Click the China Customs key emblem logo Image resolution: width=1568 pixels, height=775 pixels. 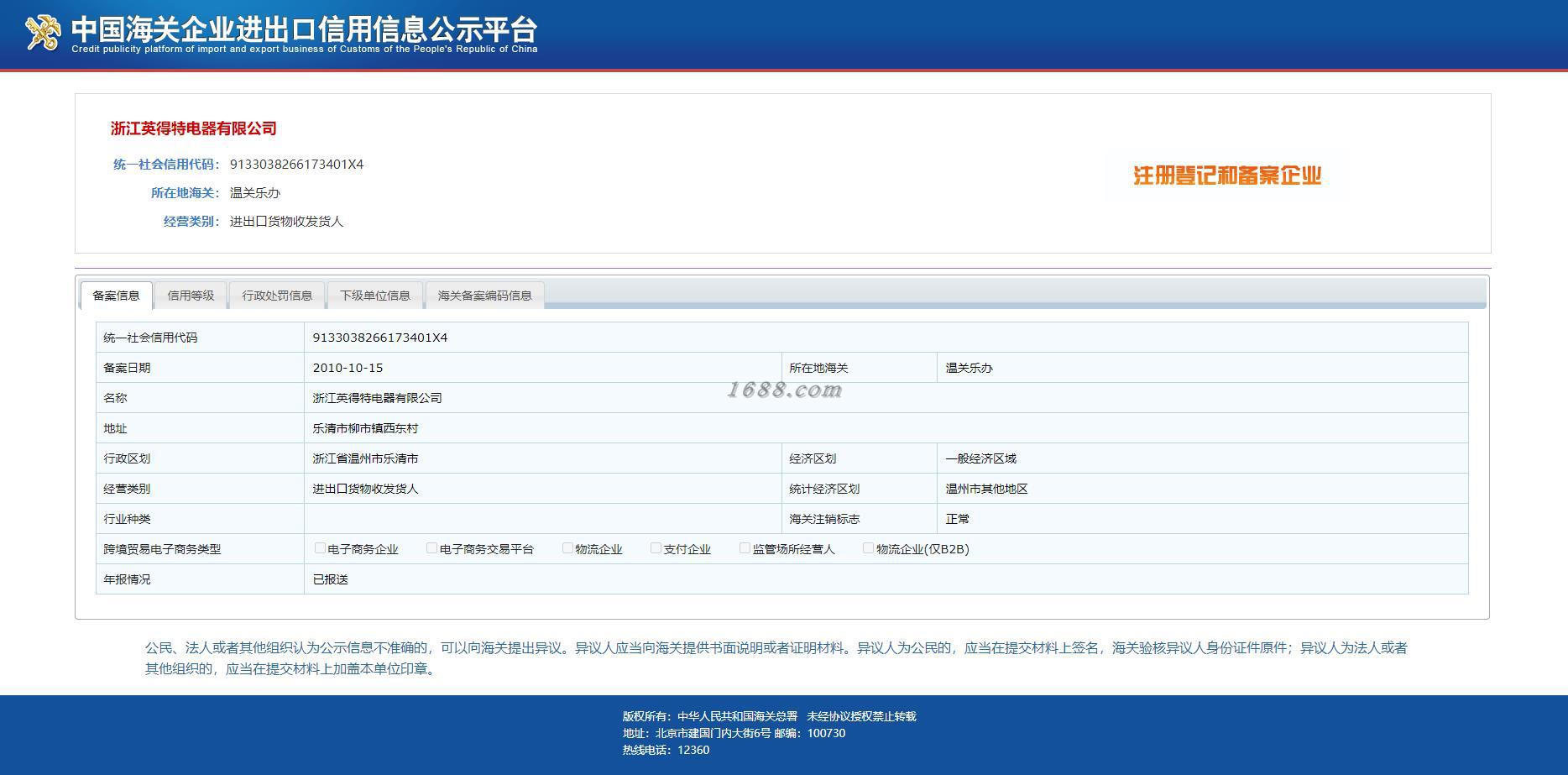[43, 33]
